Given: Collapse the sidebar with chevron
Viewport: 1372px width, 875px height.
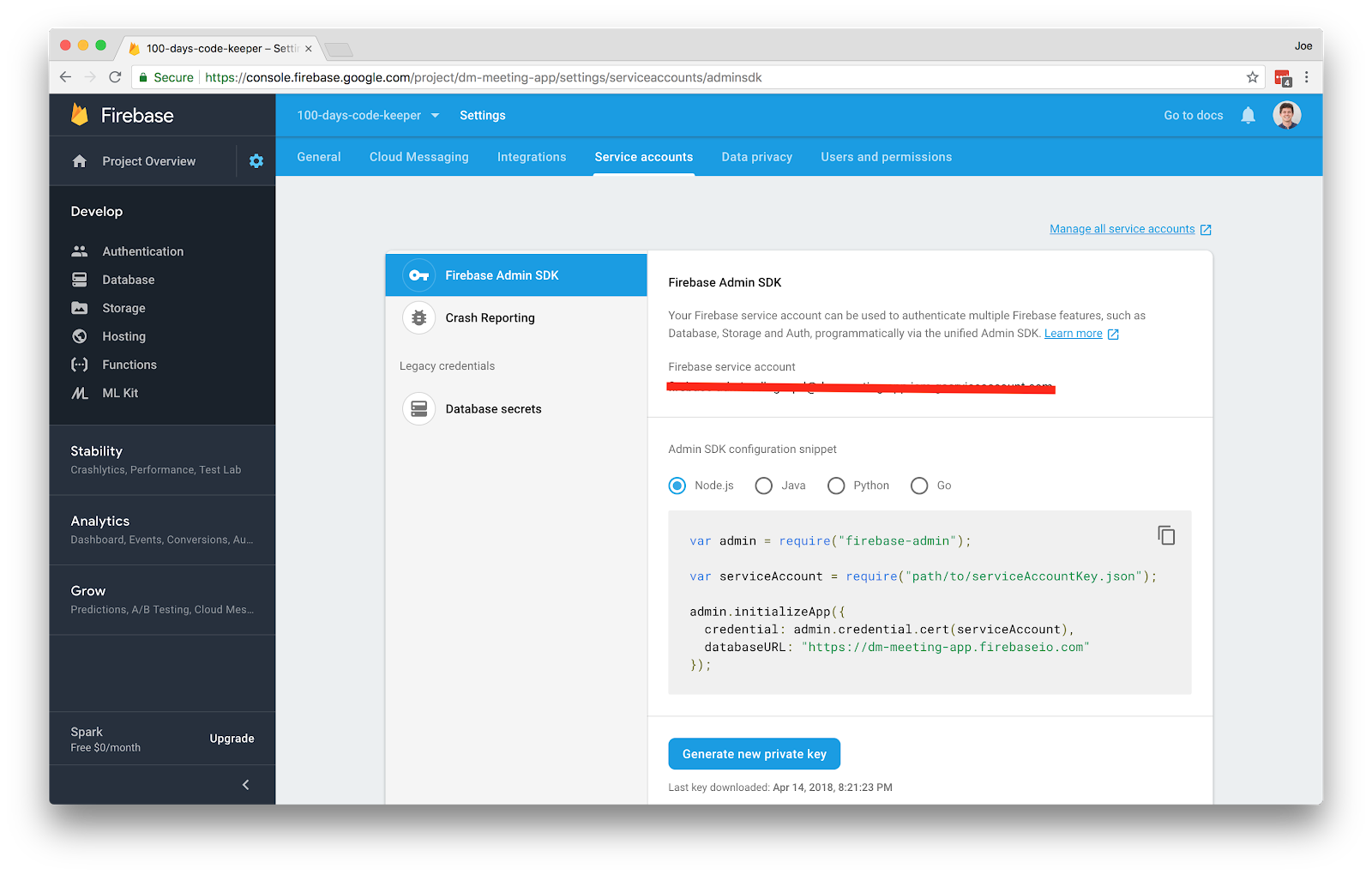Looking at the screenshot, I should (x=246, y=785).
